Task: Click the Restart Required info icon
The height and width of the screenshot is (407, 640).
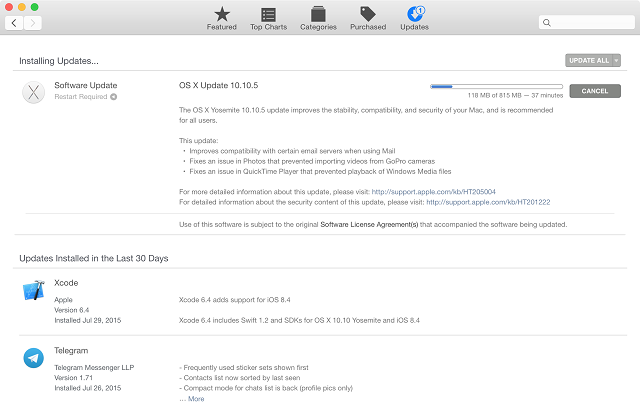Action: click(x=113, y=97)
